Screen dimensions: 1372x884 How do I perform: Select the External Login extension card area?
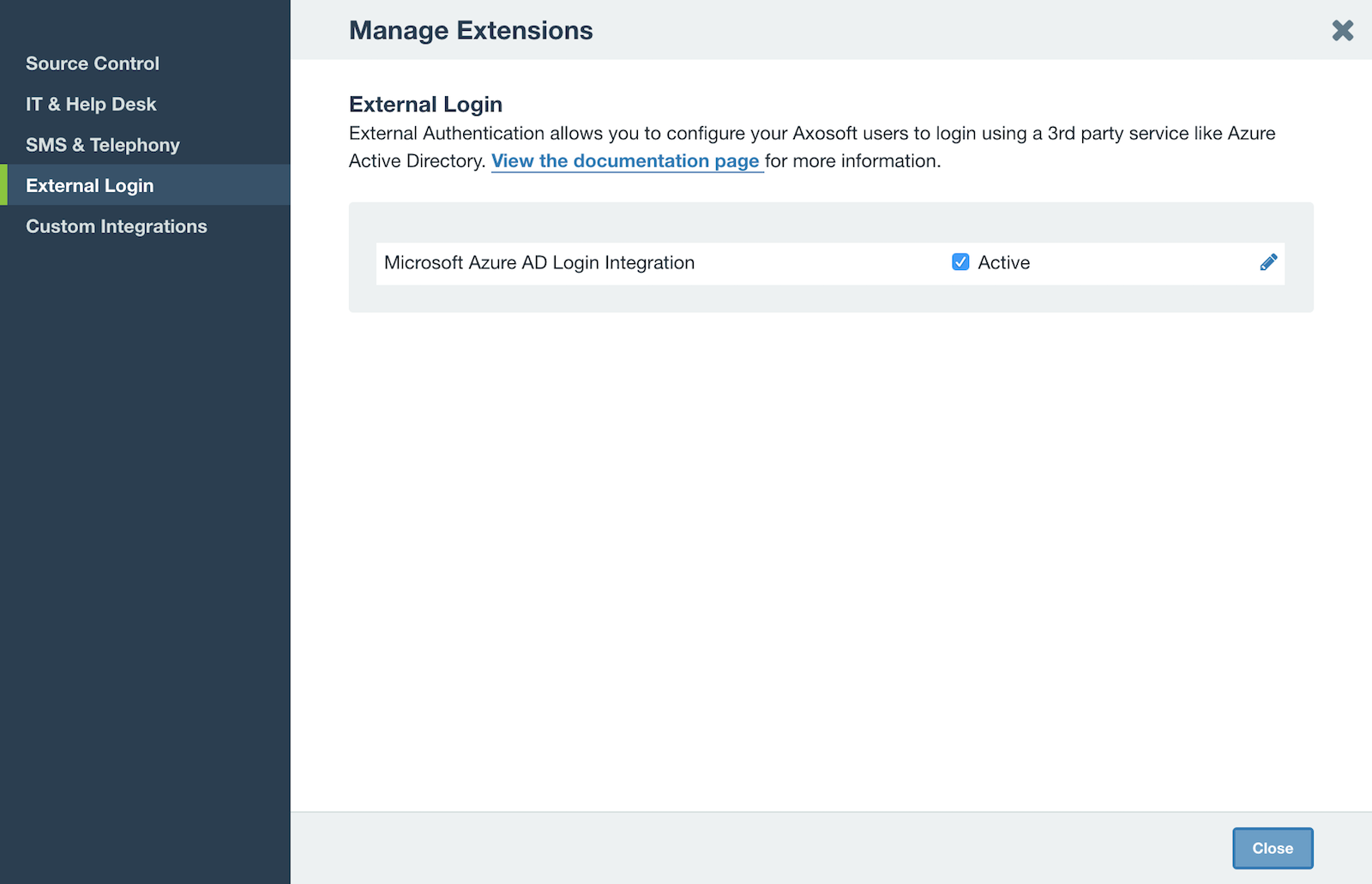830,256
